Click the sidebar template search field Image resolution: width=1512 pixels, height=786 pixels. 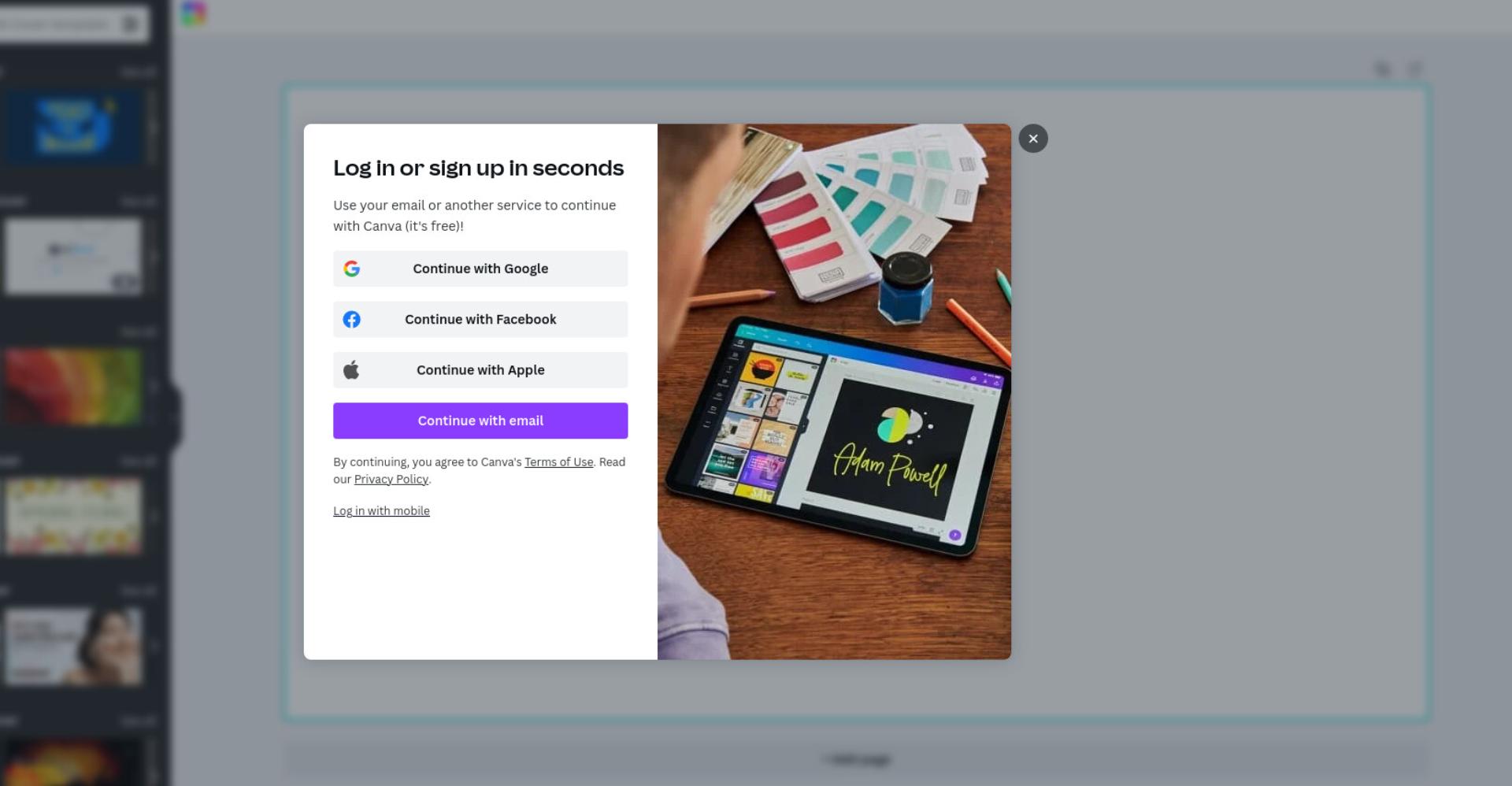[72, 24]
